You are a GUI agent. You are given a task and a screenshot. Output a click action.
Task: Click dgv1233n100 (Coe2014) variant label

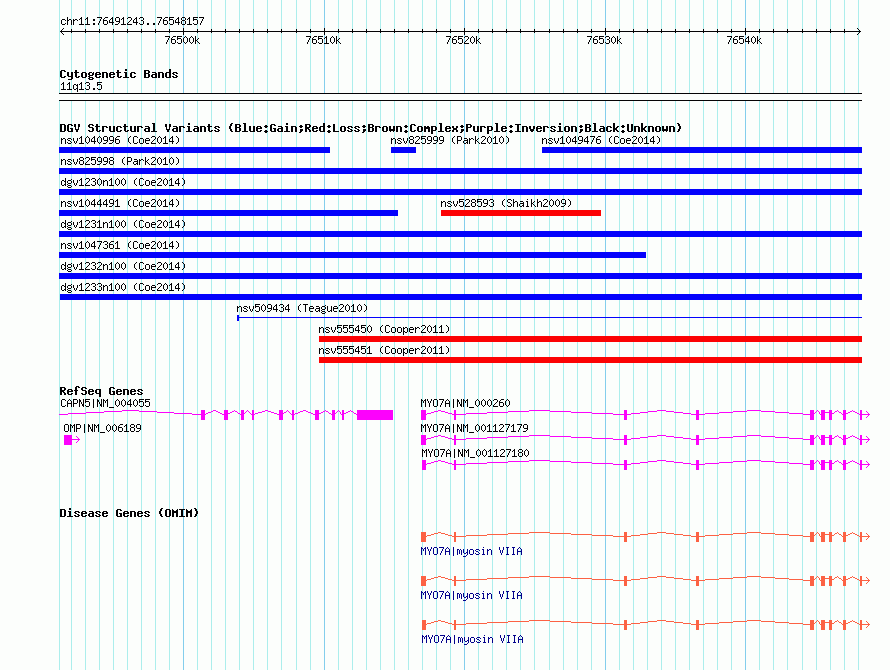(x=123, y=287)
